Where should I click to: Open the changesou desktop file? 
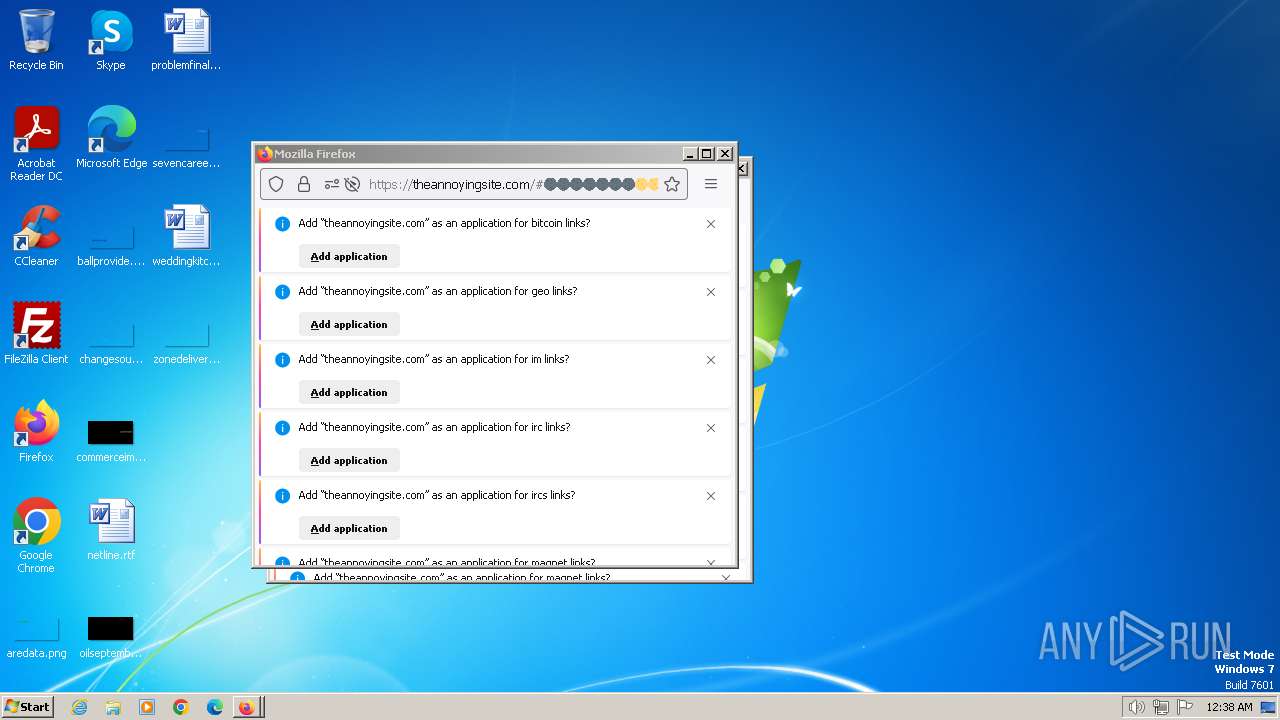[x=111, y=342]
